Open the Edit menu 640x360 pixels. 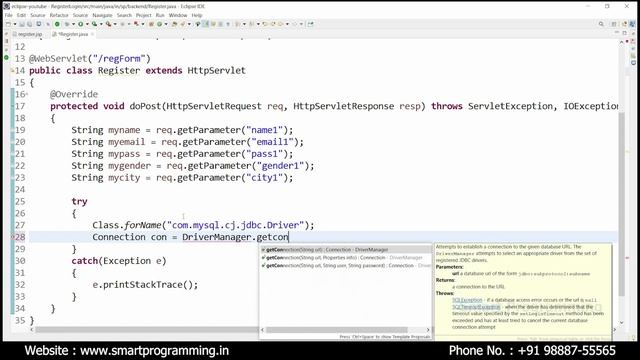point(21,15)
